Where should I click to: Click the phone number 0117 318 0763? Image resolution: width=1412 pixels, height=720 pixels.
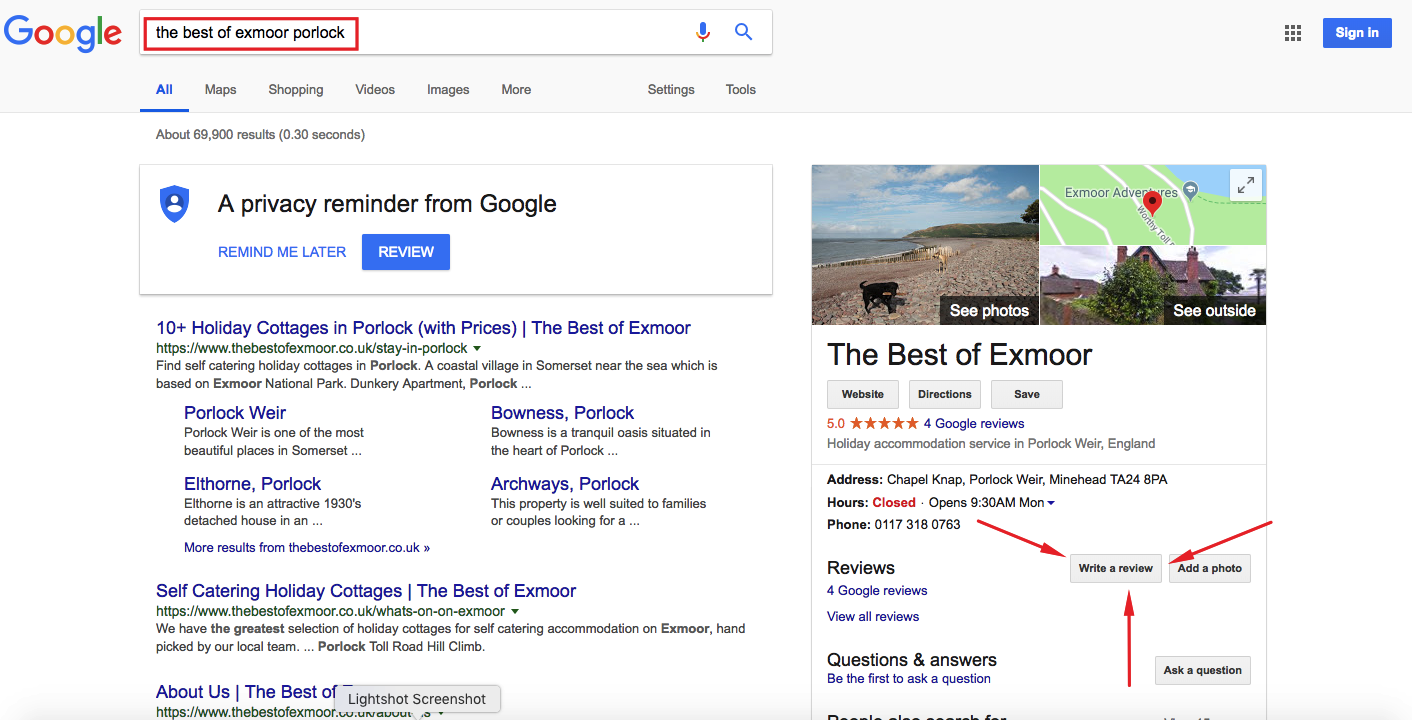coord(917,525)
